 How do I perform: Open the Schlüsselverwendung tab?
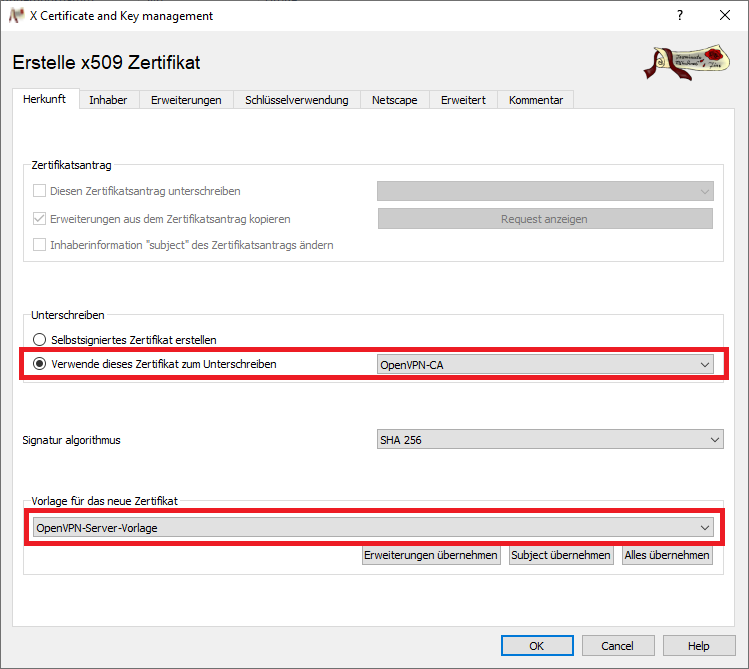tap(296, 100)
